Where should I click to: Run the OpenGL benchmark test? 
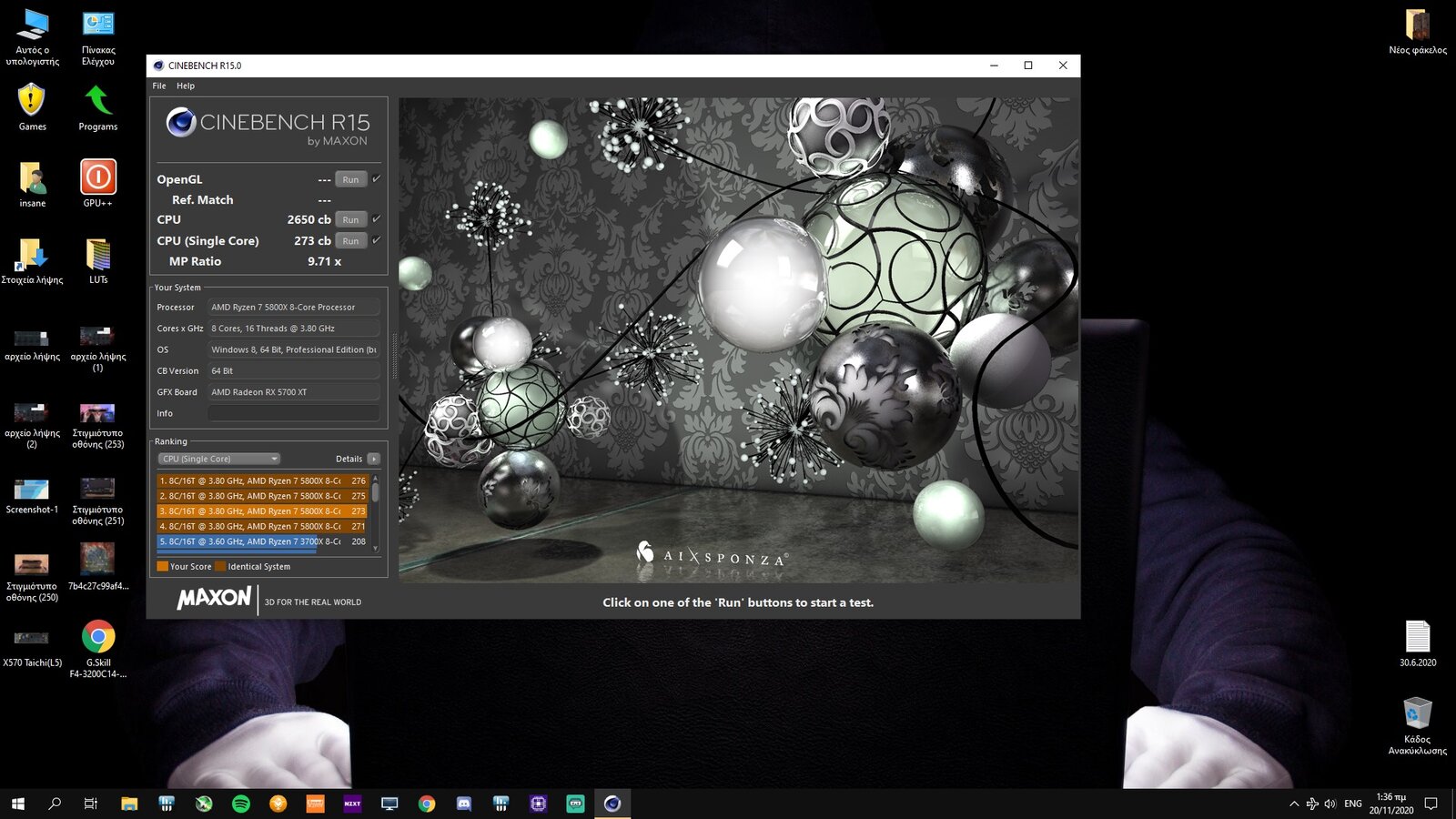[x=350, y=179]
